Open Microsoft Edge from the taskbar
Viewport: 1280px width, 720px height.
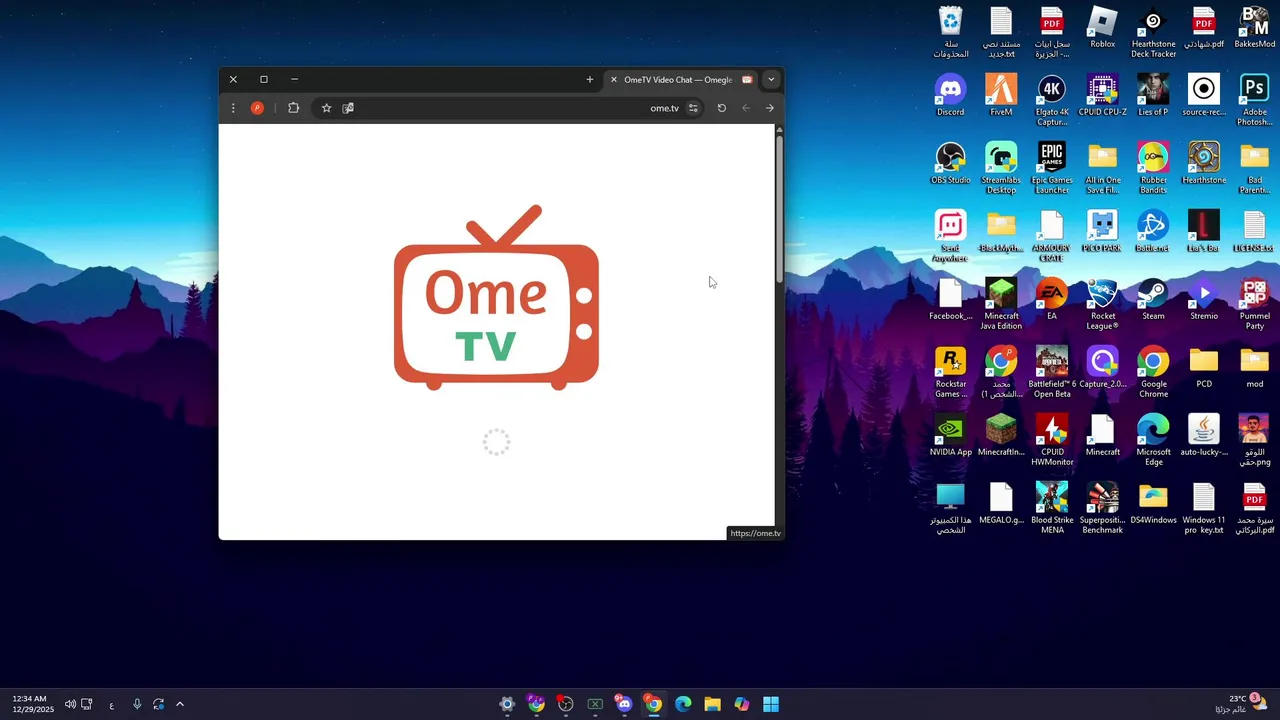(683, 704)
